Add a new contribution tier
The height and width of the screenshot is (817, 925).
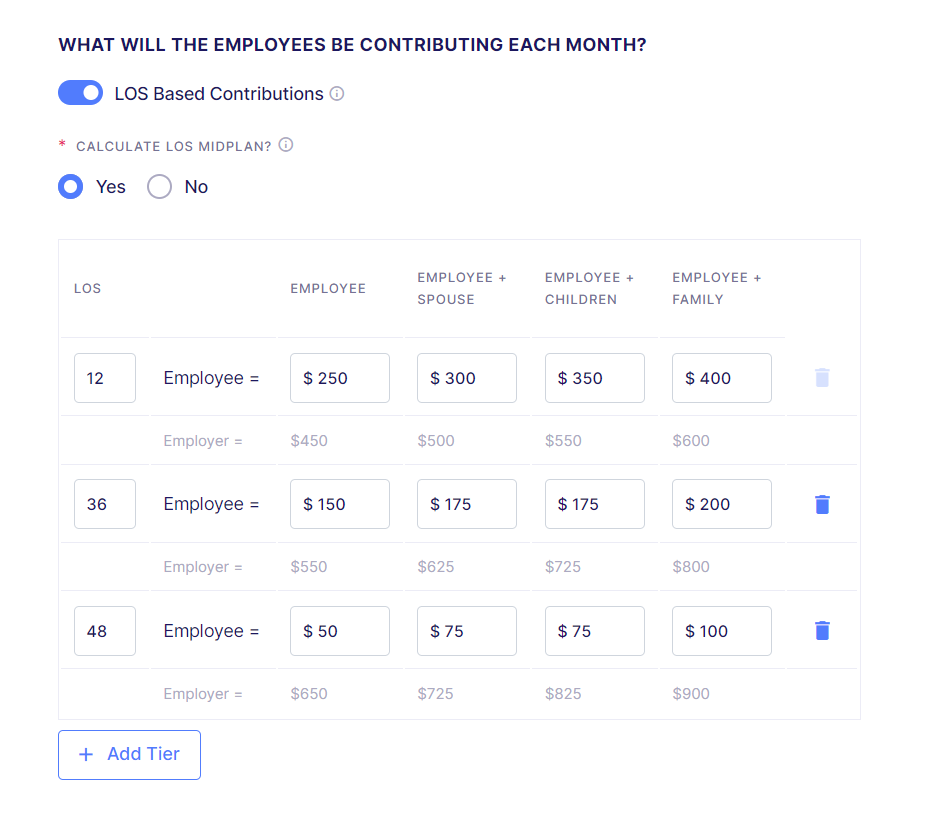point(129,754)
